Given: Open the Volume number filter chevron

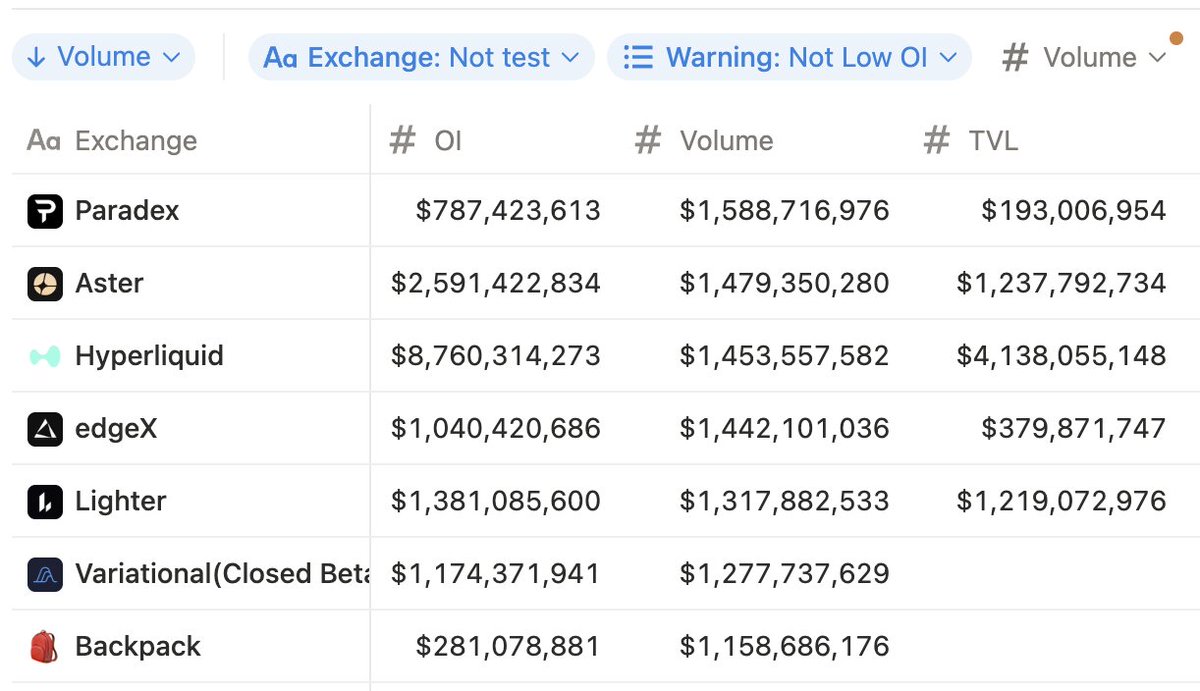Looking at the screenshot, I should pyautogui.click(x=1158, y=58).
